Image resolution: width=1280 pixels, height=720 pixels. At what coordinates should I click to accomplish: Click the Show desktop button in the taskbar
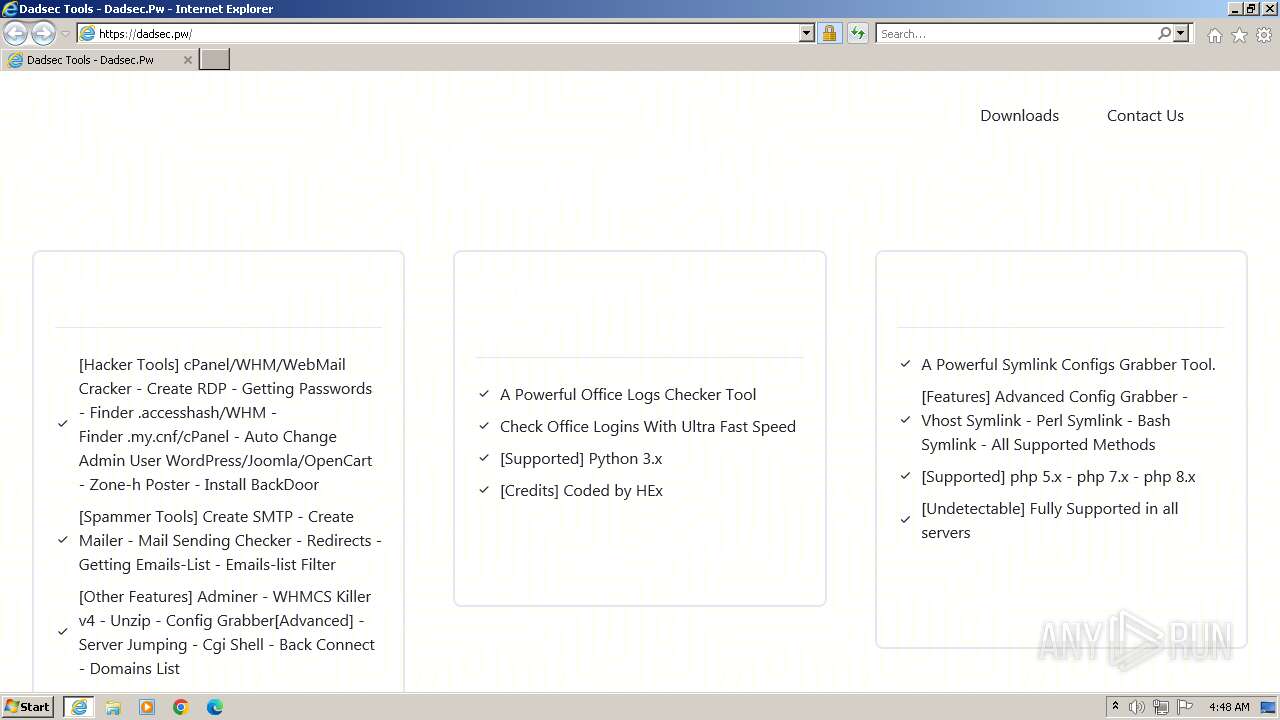point(1268,707)
